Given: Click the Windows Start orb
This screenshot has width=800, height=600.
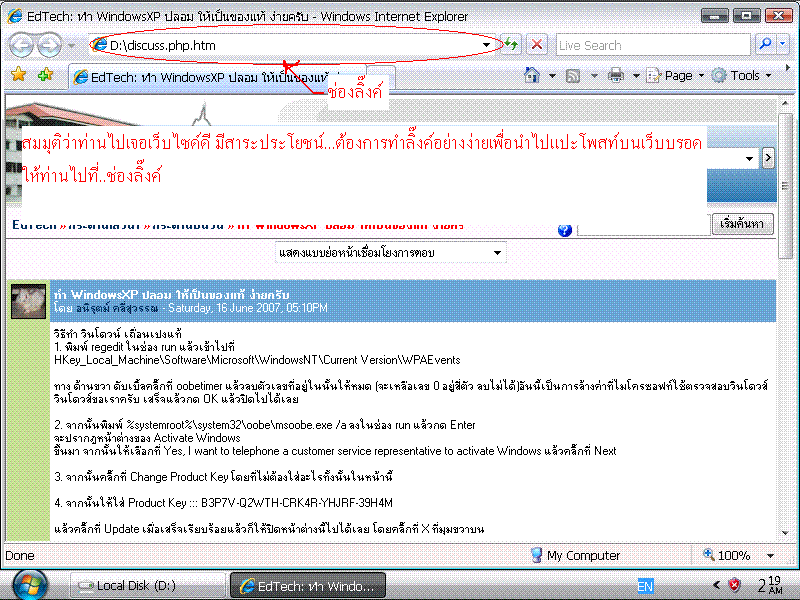Looking at the screenshot, I should [x=29, y=585].
